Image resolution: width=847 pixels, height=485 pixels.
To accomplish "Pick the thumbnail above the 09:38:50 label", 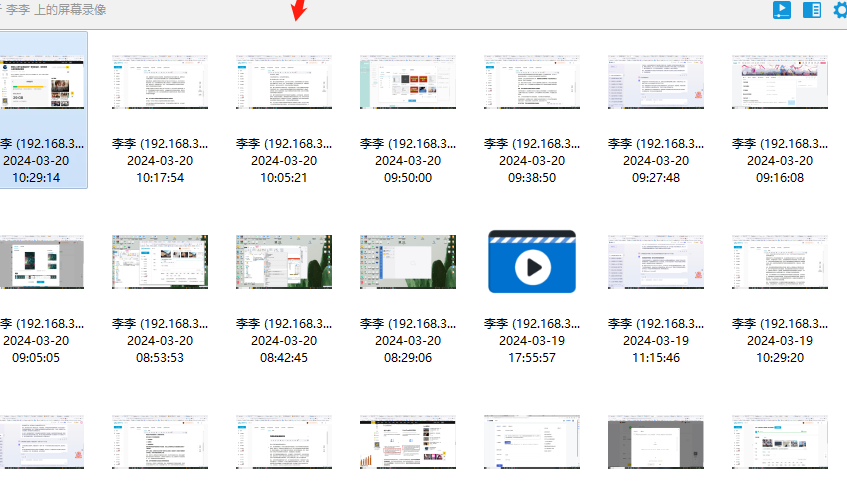I will tap(532, 82).
